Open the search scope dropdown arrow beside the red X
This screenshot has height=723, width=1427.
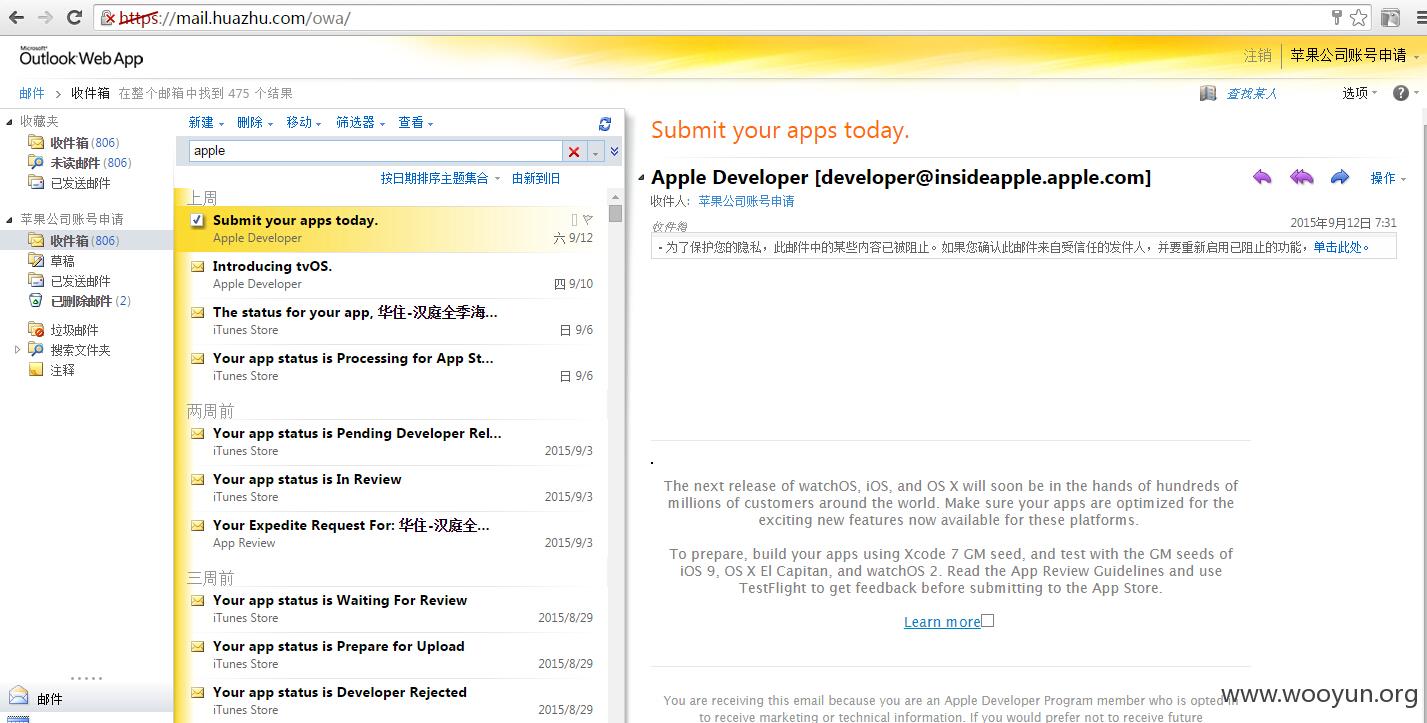click(x=595, y=152)
